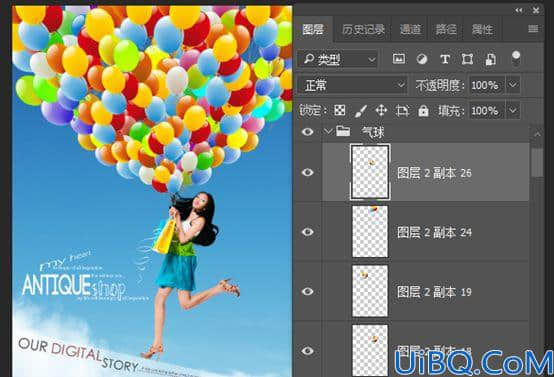Click the yellow shopping bag on canvas
This screenshot has height=377, width=554.
pos(165,236)
